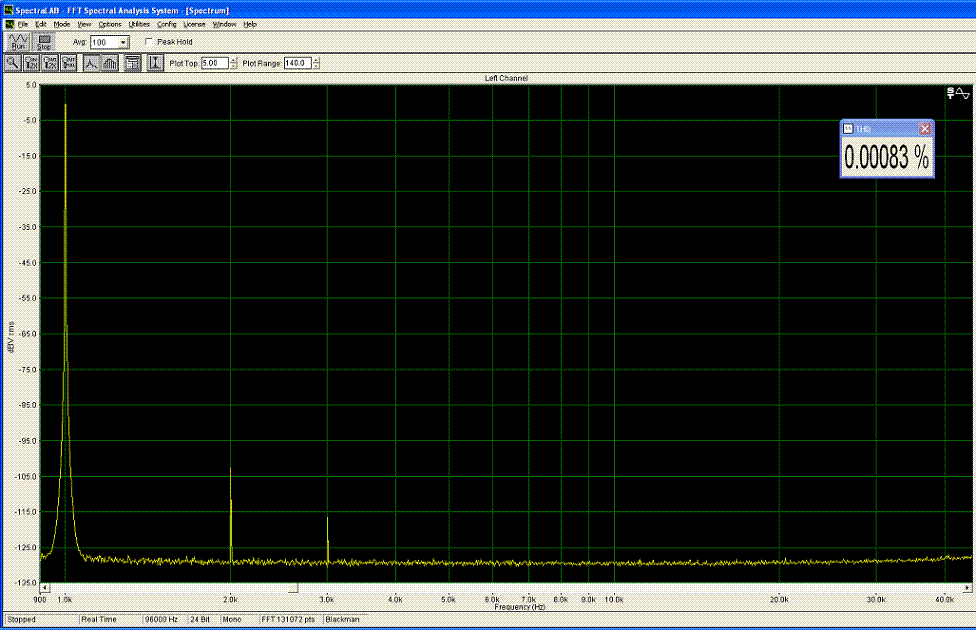
Task: Halt the analyzer with Stop button
Action: 44,42
